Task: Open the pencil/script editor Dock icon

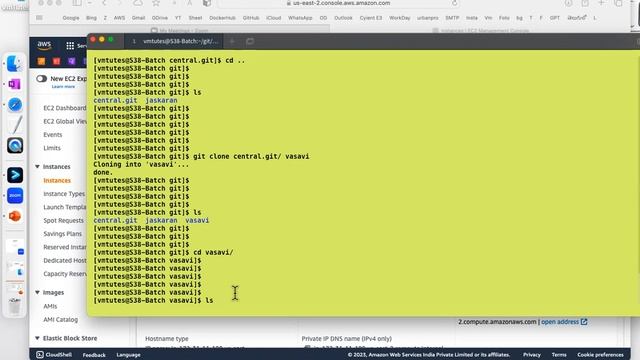Action: [x=16, y=125]
